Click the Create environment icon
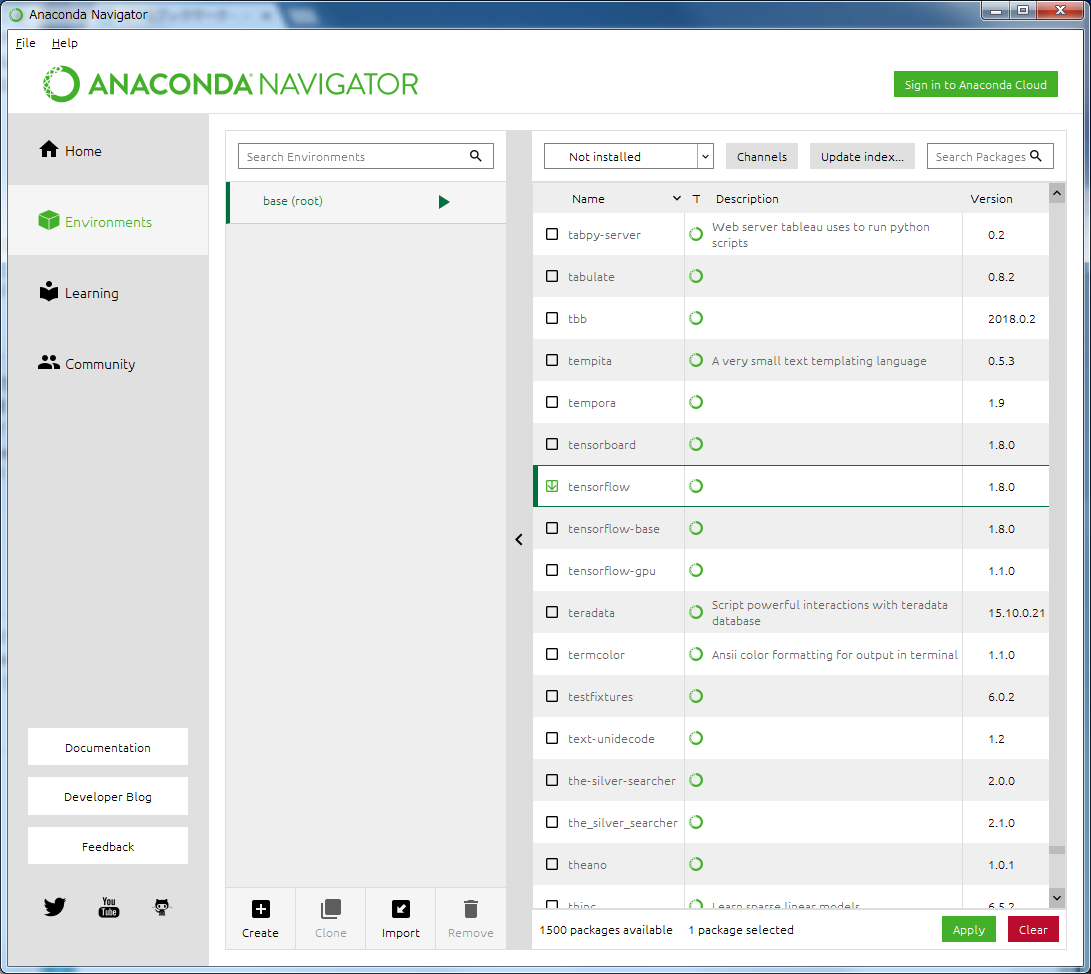The image size is (1091, 974). click(260, 909)
